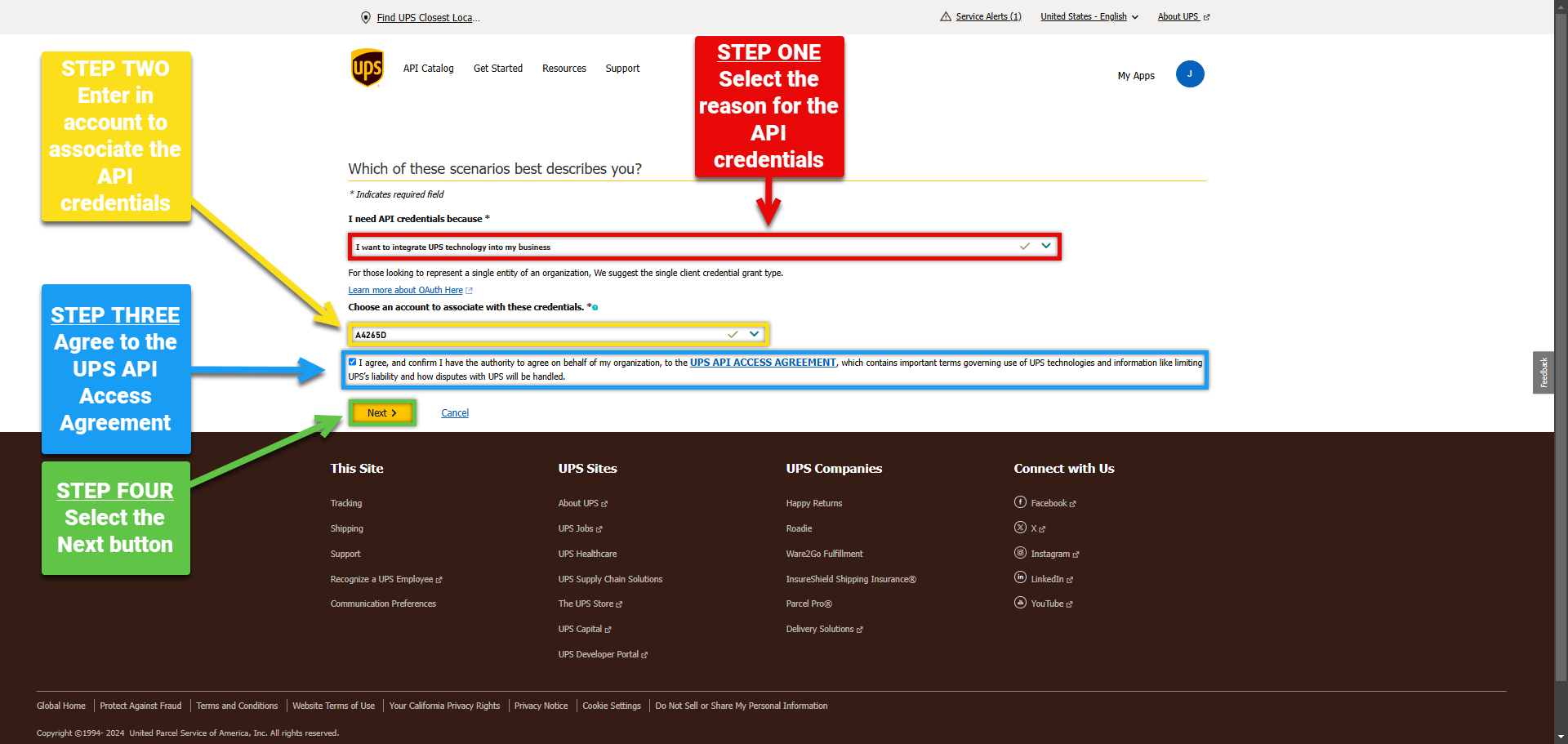Click Global Home link at bottom
The width and height of the screenshot is (1568, 744).
61,706
